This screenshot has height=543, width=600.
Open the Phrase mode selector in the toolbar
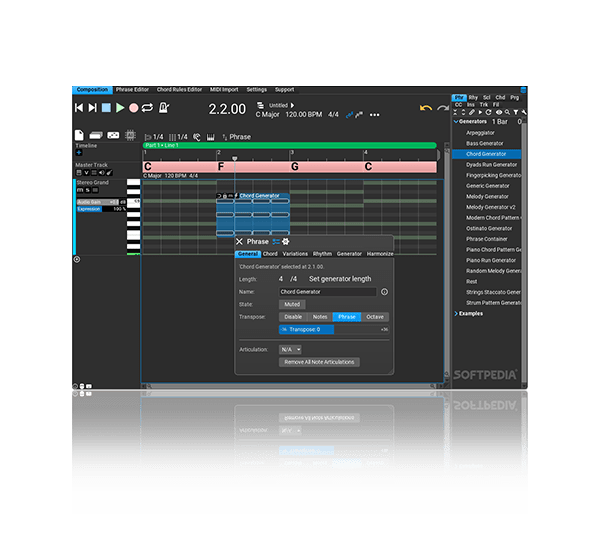237,137
